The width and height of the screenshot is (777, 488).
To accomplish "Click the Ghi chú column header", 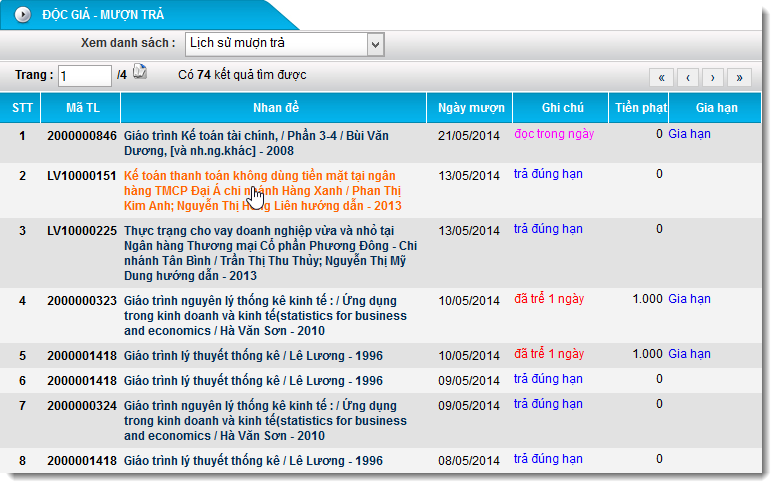I will click(x=561, y=108).
